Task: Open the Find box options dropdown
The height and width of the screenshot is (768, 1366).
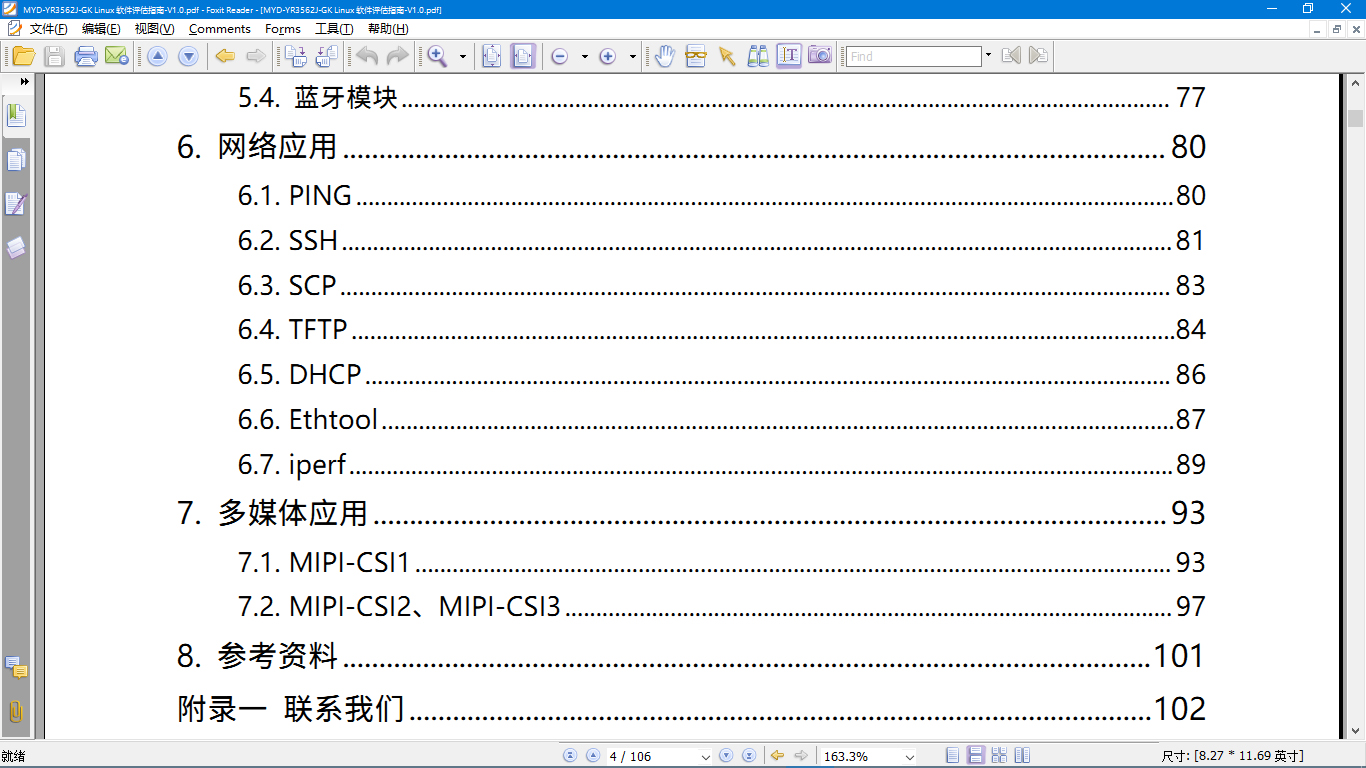Action: (x=988, y=55)
